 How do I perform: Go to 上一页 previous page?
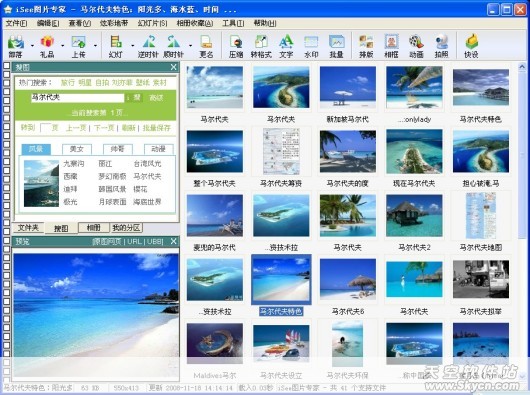point(76,128)
